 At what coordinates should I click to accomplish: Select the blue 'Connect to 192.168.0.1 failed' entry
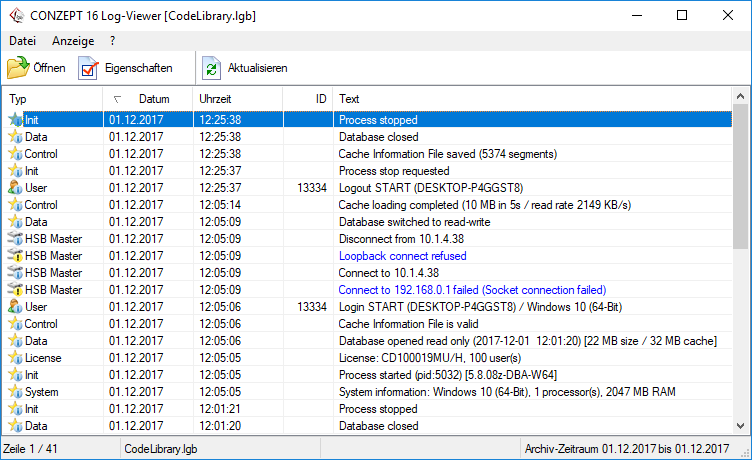[472, 290]
